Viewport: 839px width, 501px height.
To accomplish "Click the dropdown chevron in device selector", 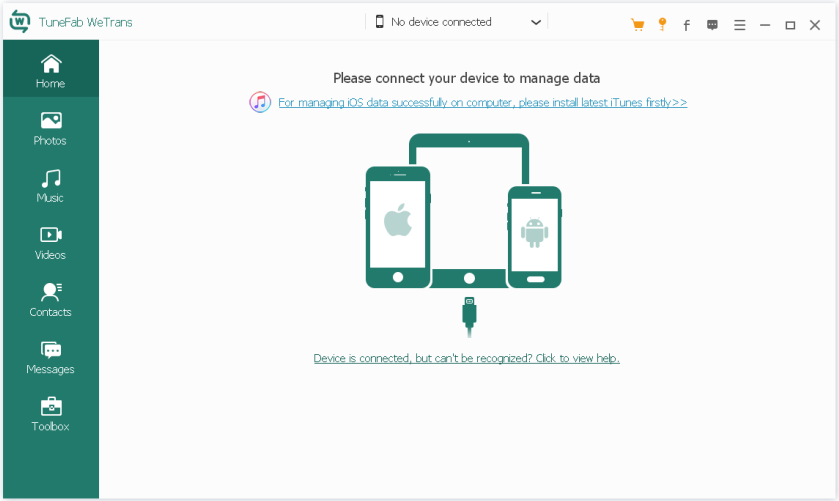I will pyautogui.click(x=536, y=22).
